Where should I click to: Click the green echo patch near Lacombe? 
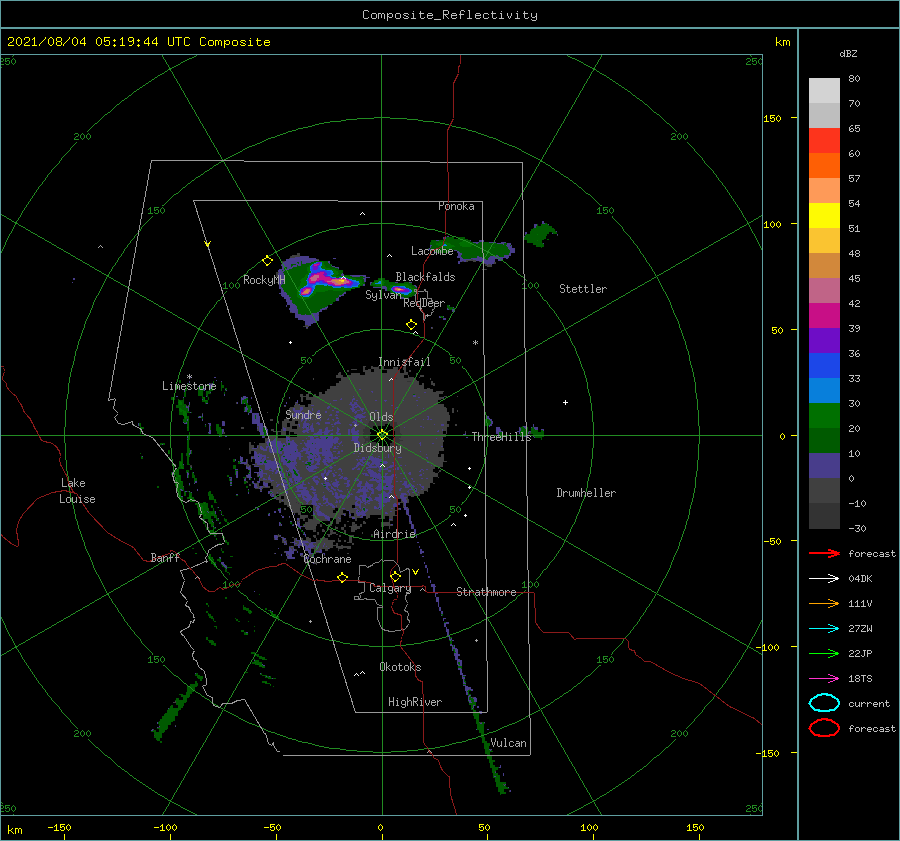(474, 250)
